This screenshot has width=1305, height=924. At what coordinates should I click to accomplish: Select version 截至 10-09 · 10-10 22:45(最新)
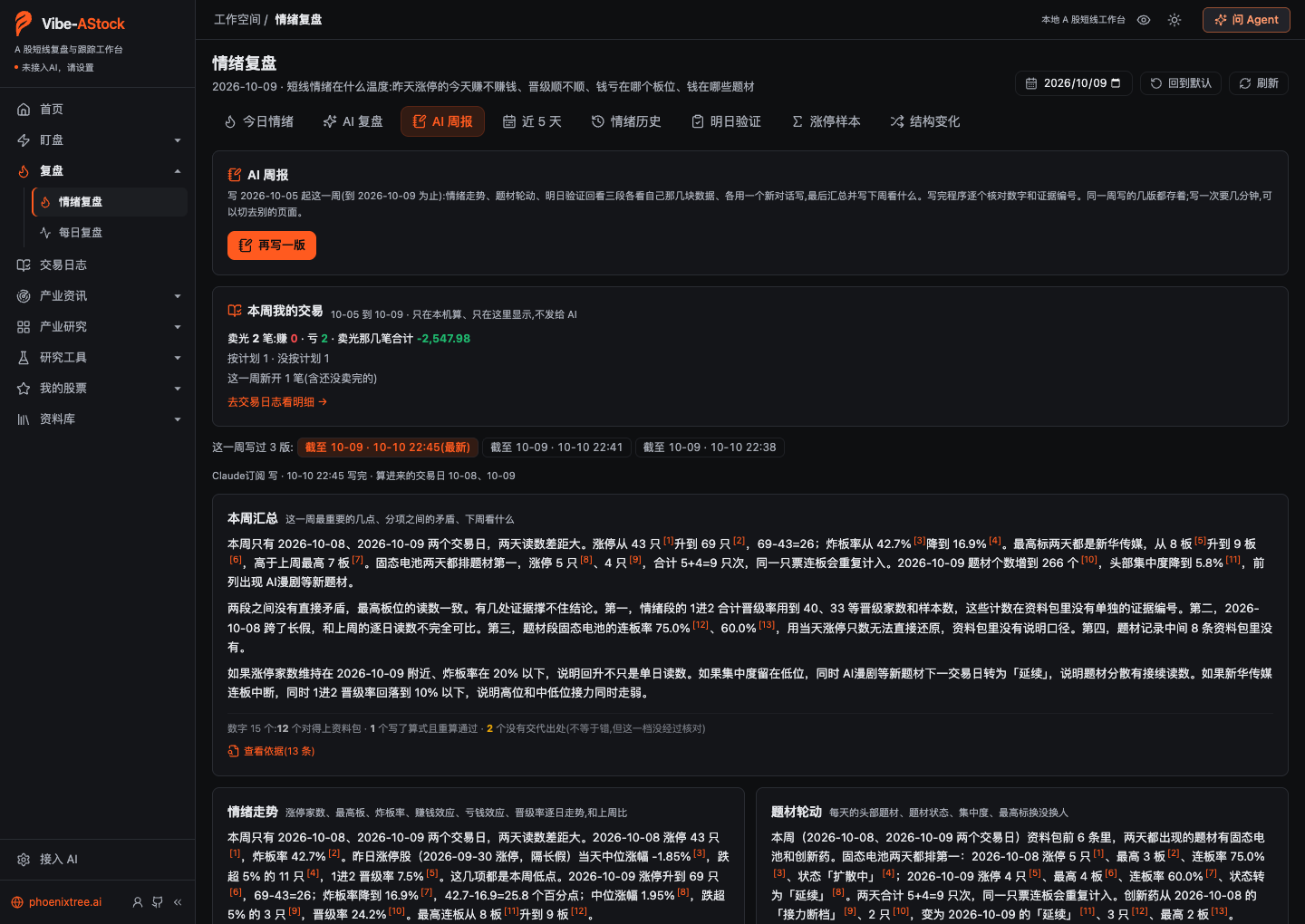pos(387,448)
